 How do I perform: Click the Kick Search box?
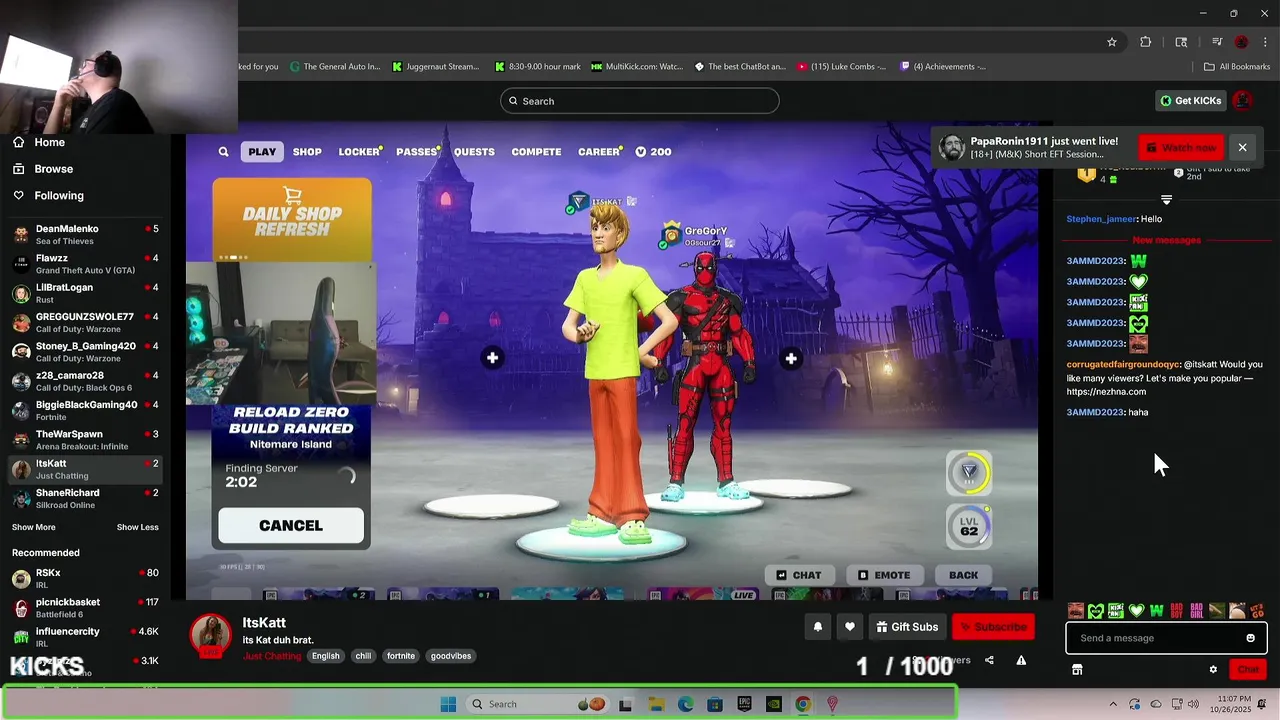[x=640, y=101]
